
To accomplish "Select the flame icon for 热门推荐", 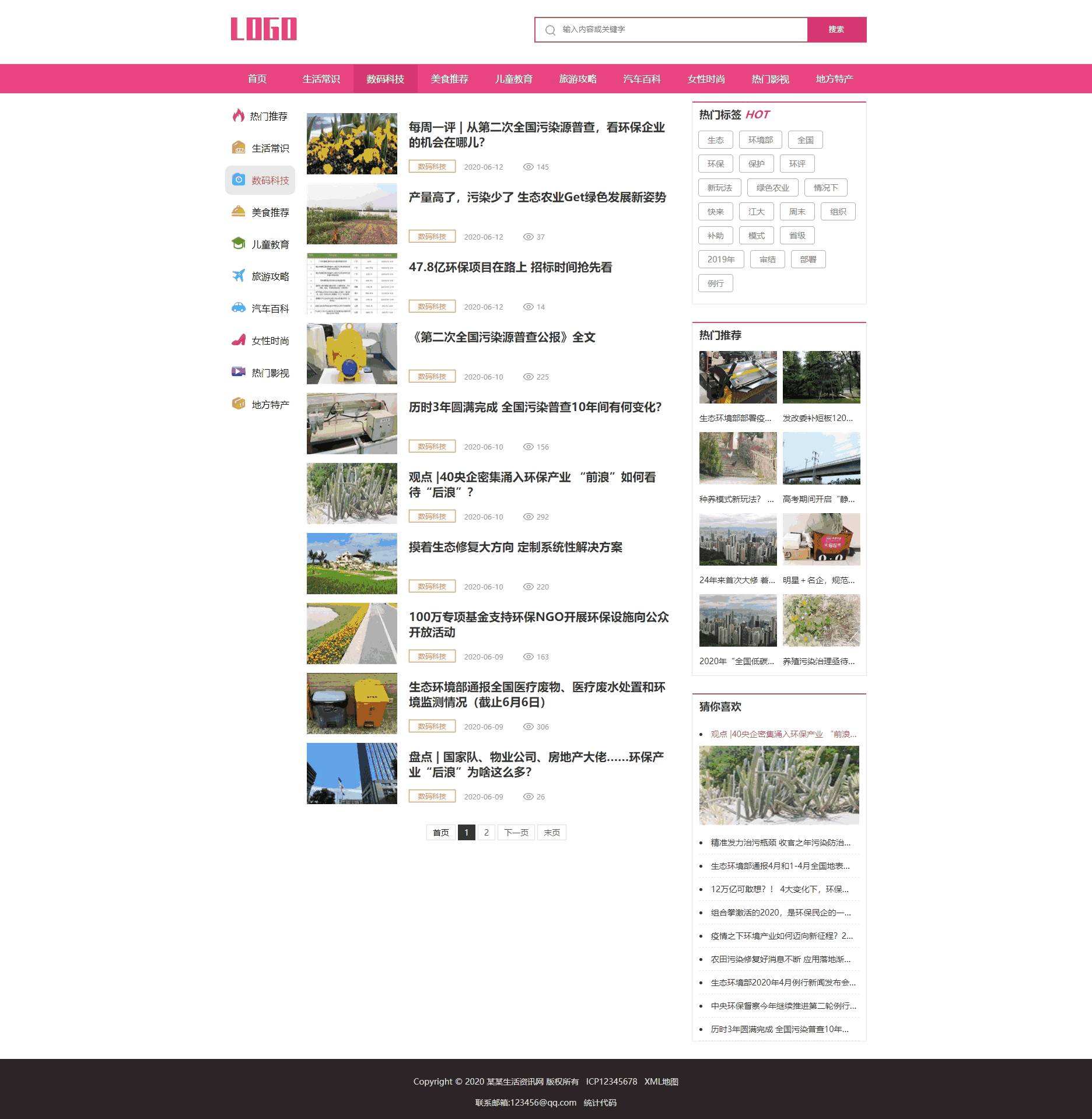I will [238, 116].
